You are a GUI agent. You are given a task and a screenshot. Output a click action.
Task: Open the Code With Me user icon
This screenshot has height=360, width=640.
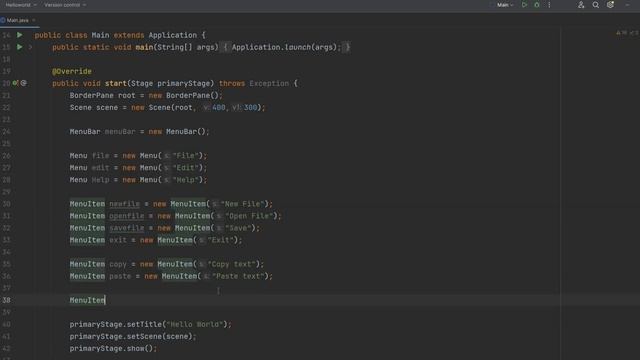pyautogui.click(x=581, y=5)
